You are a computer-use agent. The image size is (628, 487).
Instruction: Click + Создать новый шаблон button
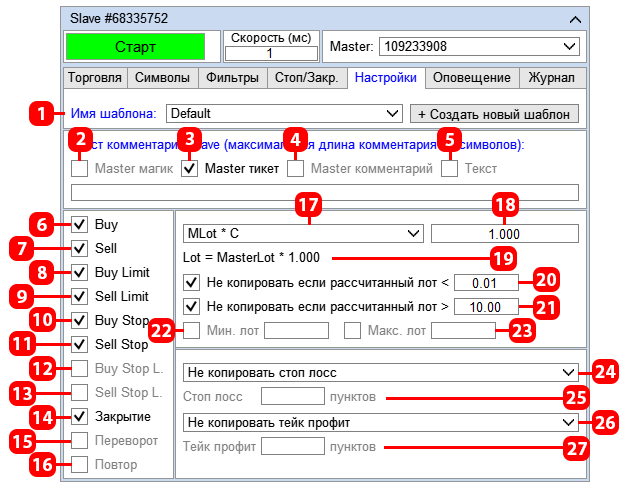coord(494,114)
